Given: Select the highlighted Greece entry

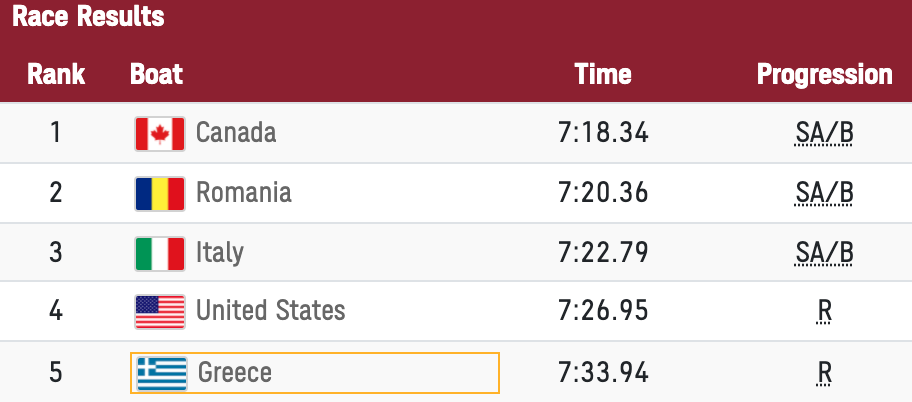Looking at the screenshot, I should point(315,373).
